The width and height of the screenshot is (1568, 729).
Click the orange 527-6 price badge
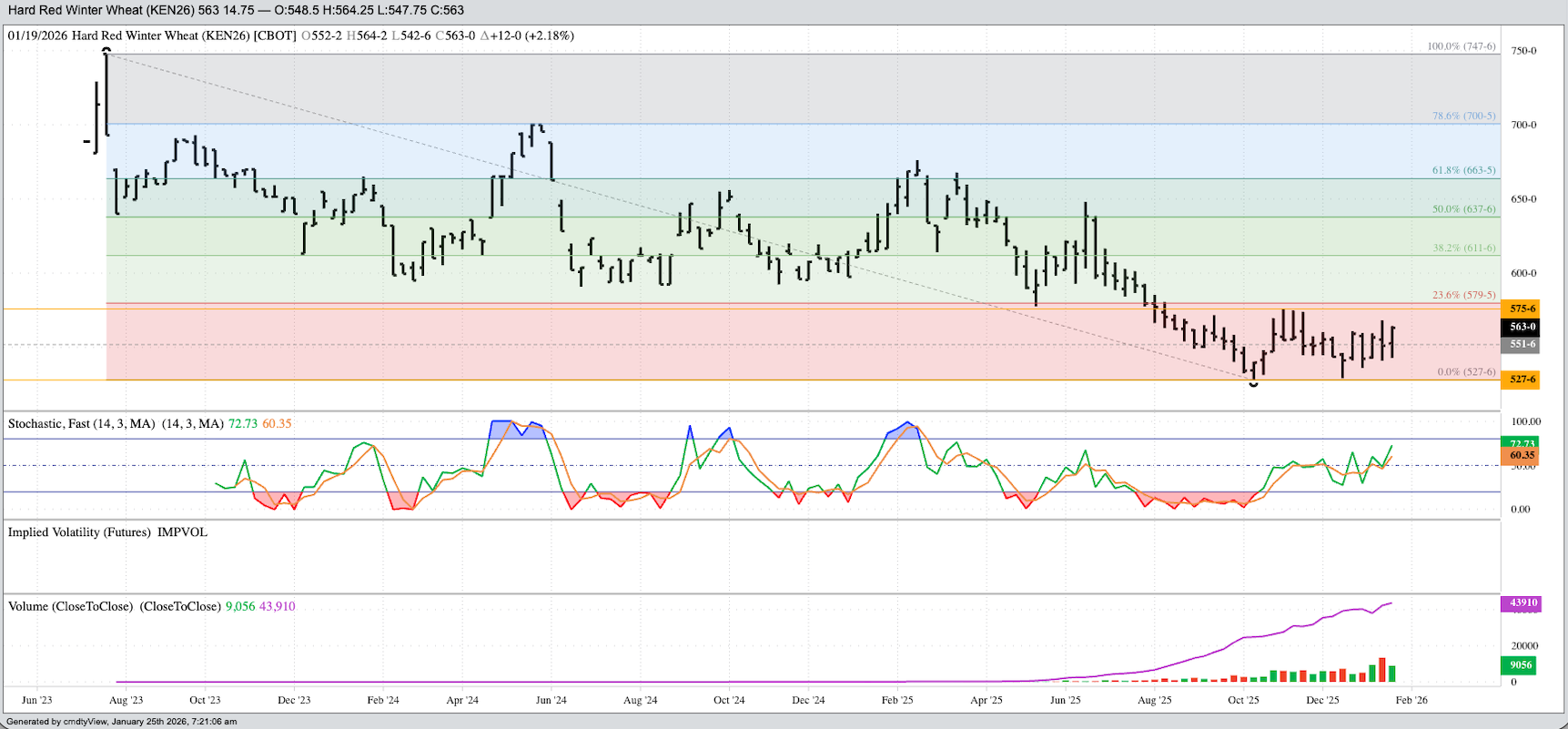(1521, 380)
